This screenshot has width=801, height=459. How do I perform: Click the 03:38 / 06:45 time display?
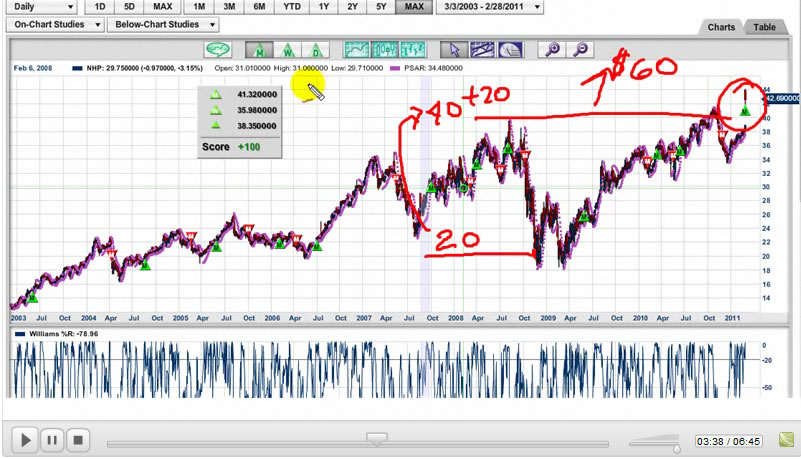728,441
